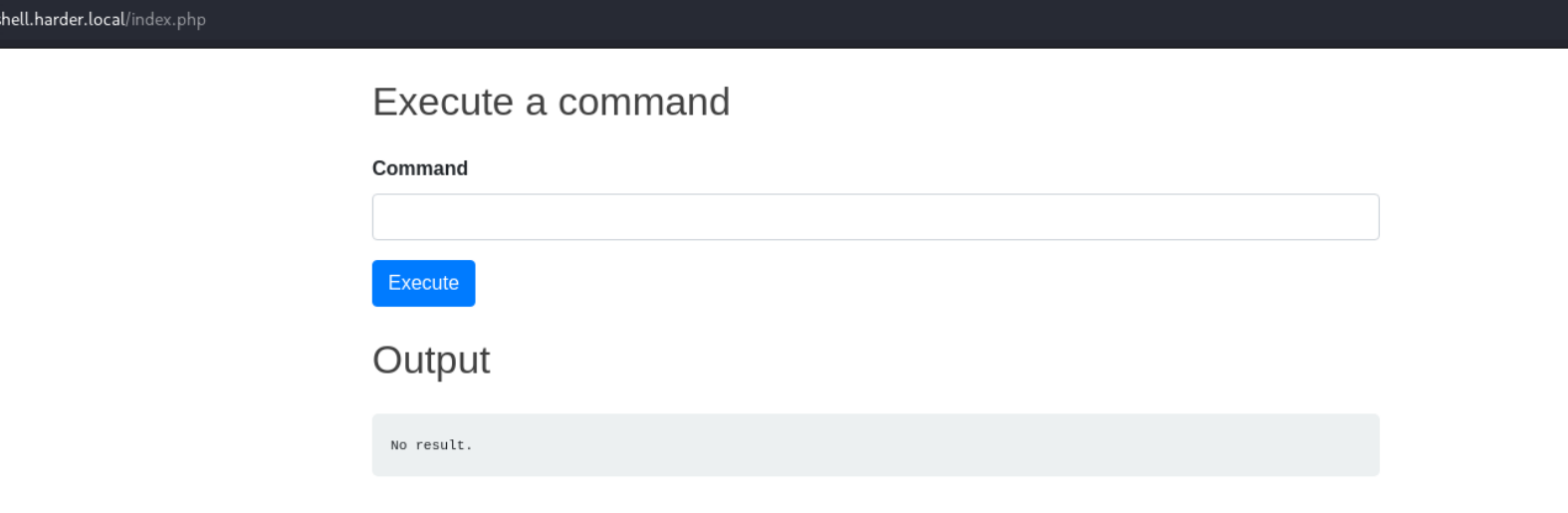Place cursor in the empty Command box
The height and width of the screenshot is (513, 1568).
875,217
